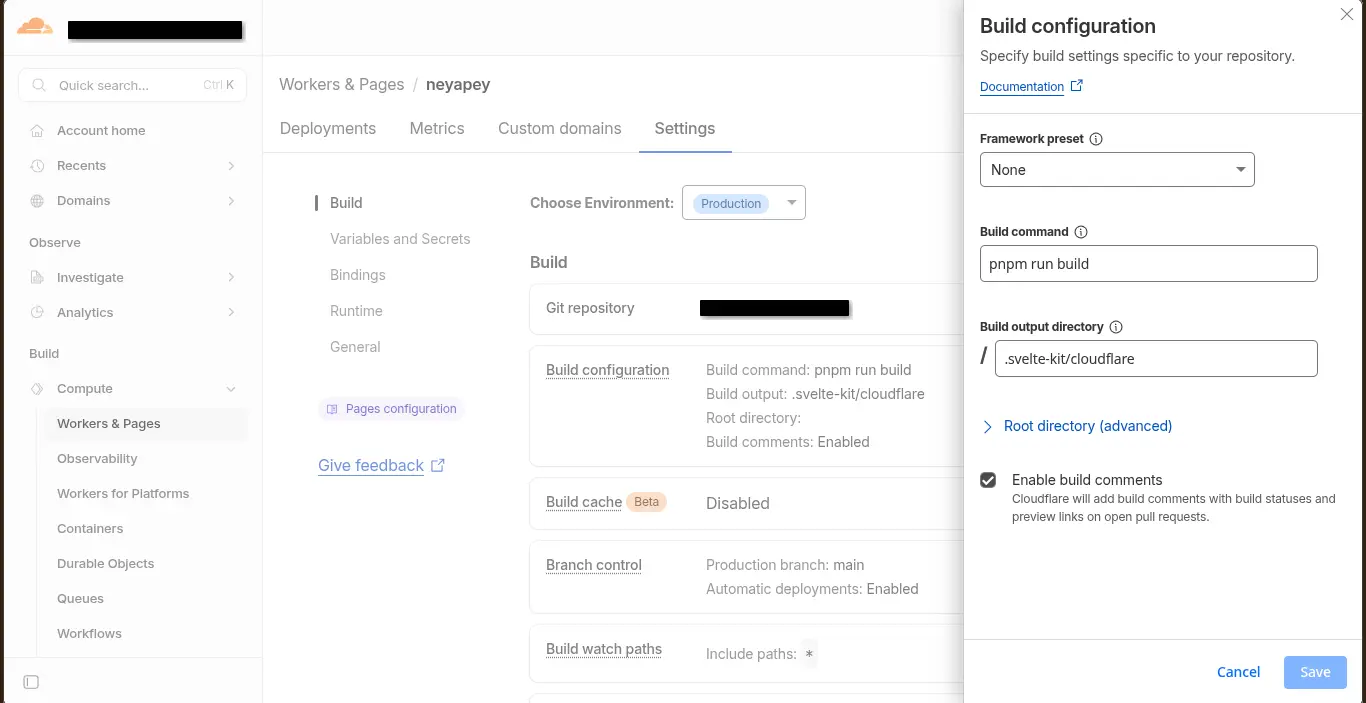The height and width of the screenshot is (703, 1366).
Task: Click the Quick search magnifier icon
Action: click(x=39, y=86)
